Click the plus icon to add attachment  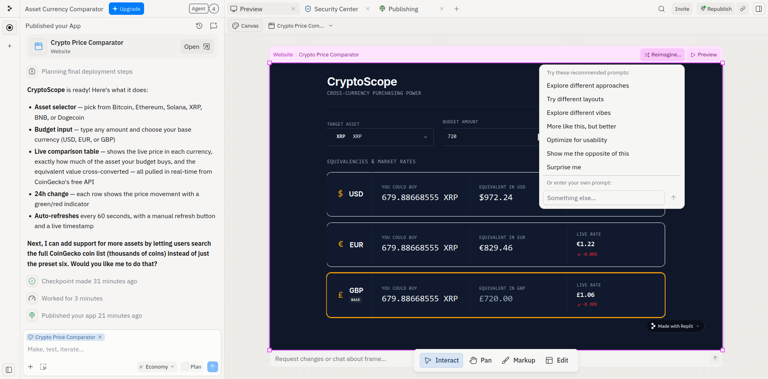tap(30, 367)
